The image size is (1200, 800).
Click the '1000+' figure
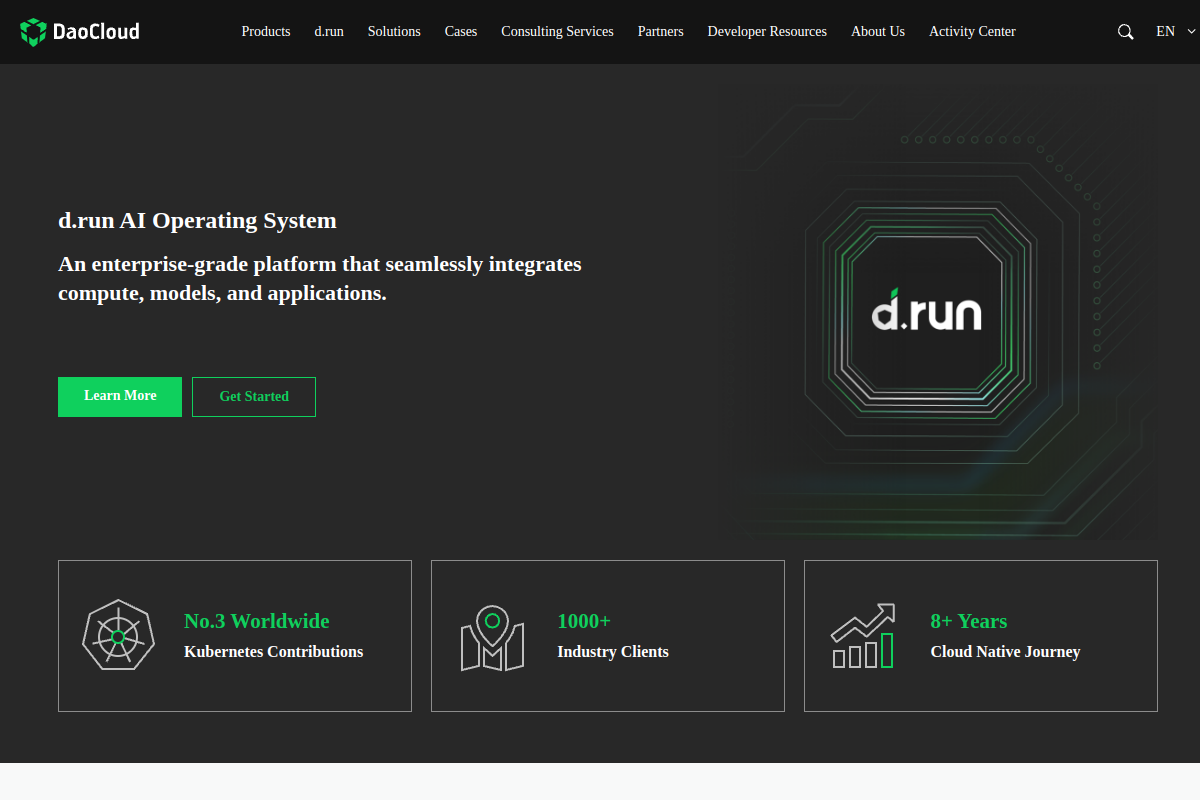[584, 621]
